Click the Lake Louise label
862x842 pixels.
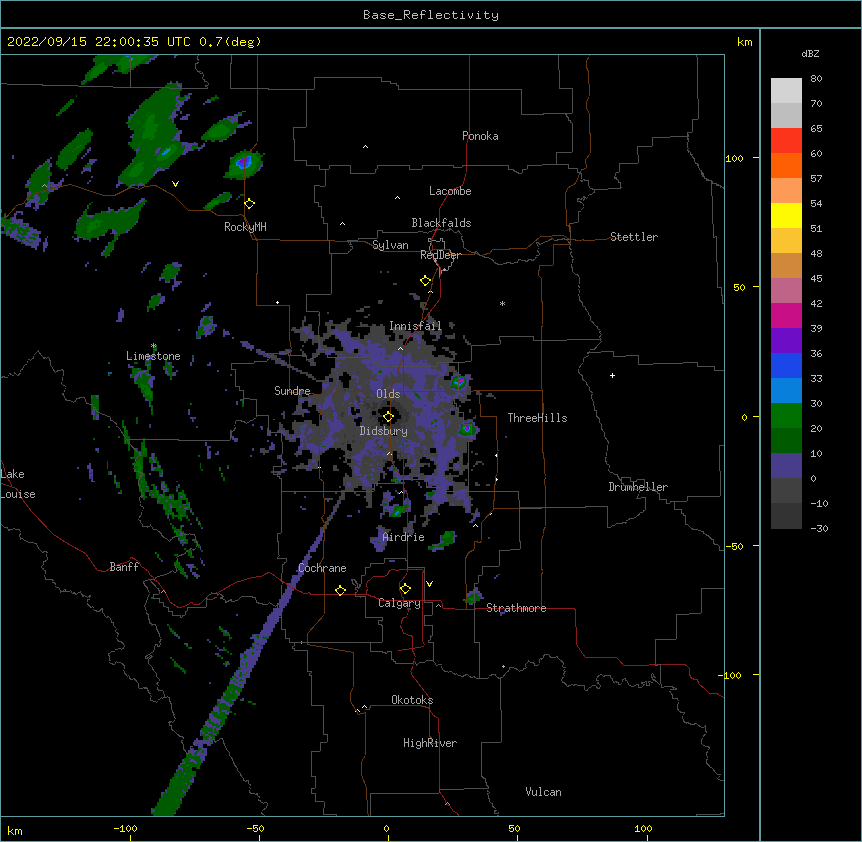click(18, 484)
